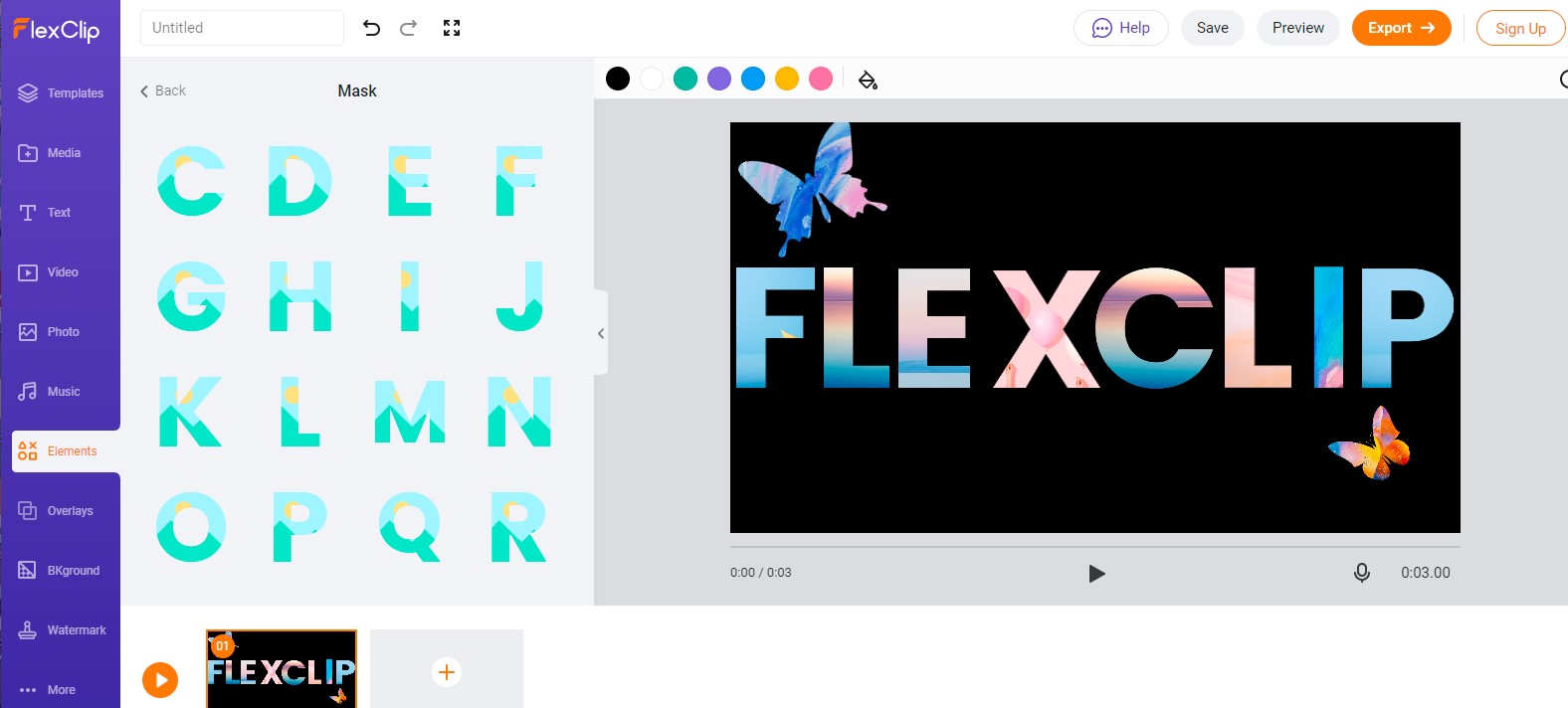Viewport: 1568px width, 708px height.
Task: Select the letter M mask
Action: tap(410, 412)
